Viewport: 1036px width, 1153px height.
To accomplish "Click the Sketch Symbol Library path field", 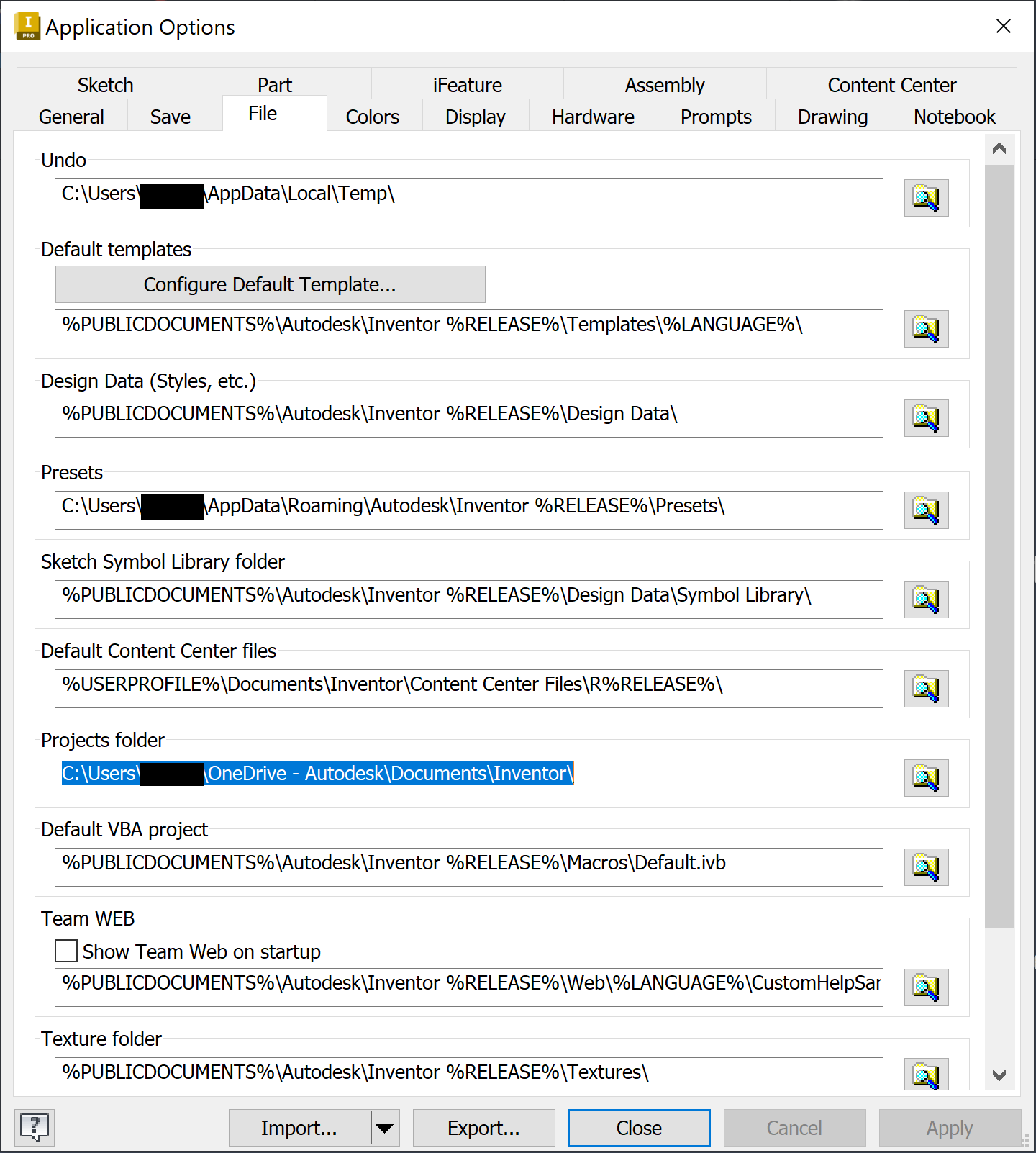I will click(x=469, y=600).
